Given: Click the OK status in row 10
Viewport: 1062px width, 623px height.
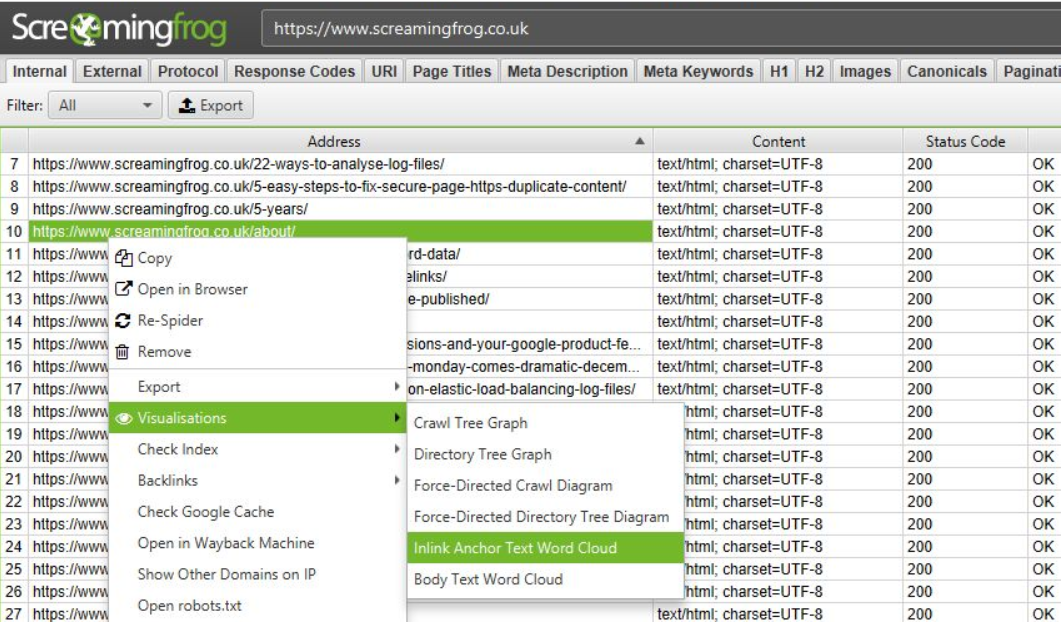Looking at the screenshot, I should coord(1044,231).
